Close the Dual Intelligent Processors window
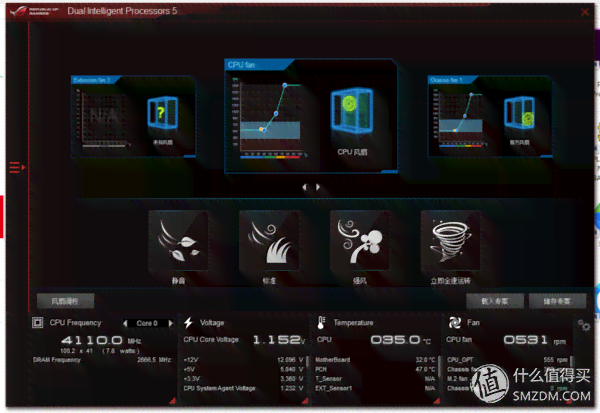 click(x=585, y=12)
